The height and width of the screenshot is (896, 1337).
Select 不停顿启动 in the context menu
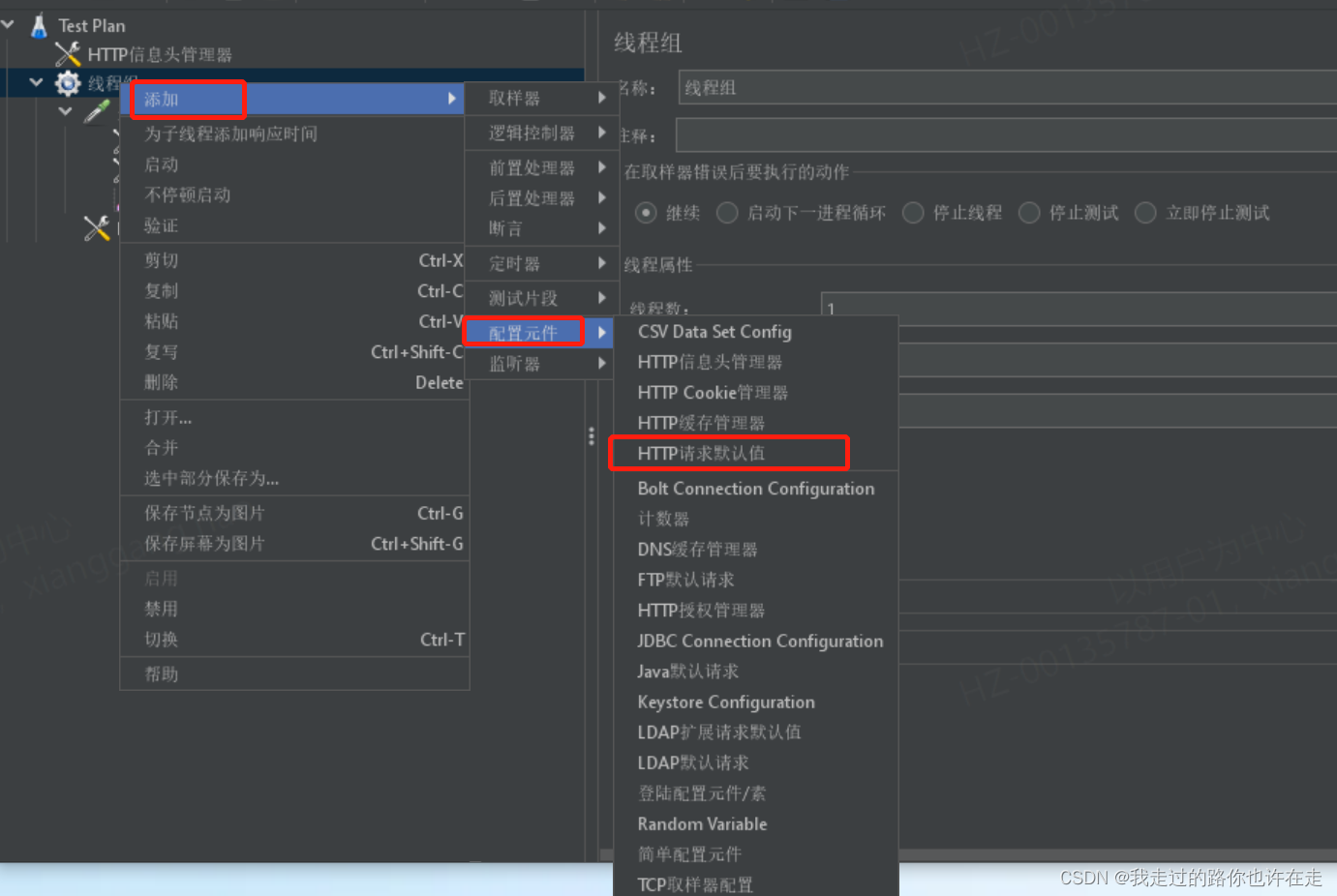pyautogui.click(x=294, y=194)
